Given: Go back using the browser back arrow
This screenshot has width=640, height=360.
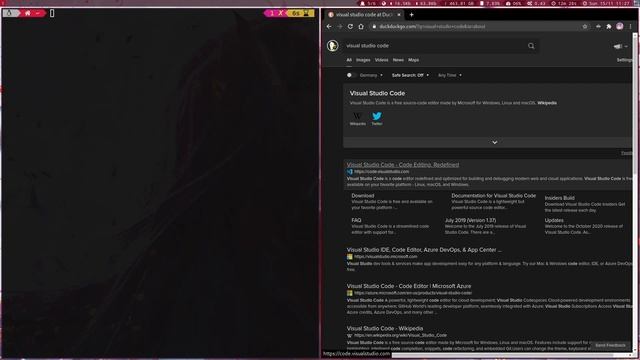Looking at the screenshot, I should point(329,27).
